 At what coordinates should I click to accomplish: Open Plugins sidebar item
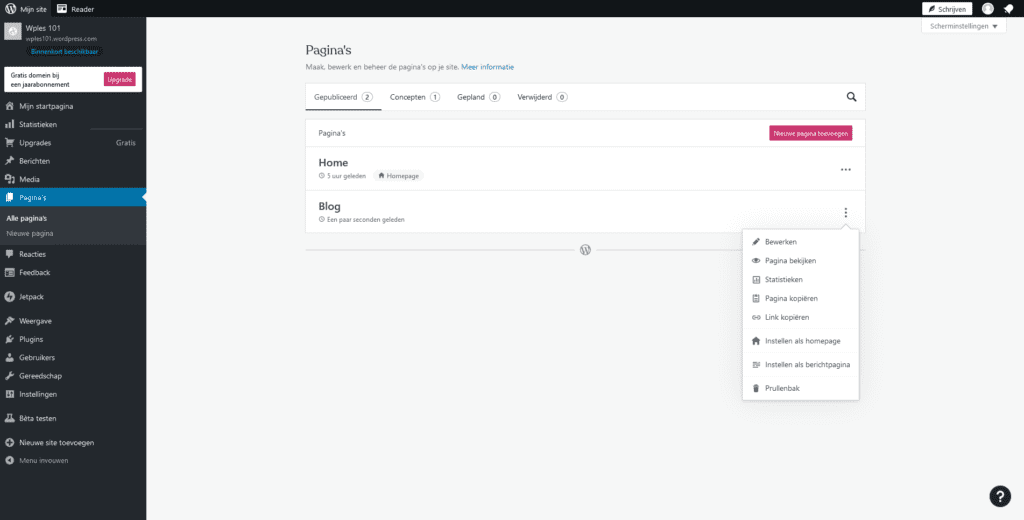click(x=73, y=340)
